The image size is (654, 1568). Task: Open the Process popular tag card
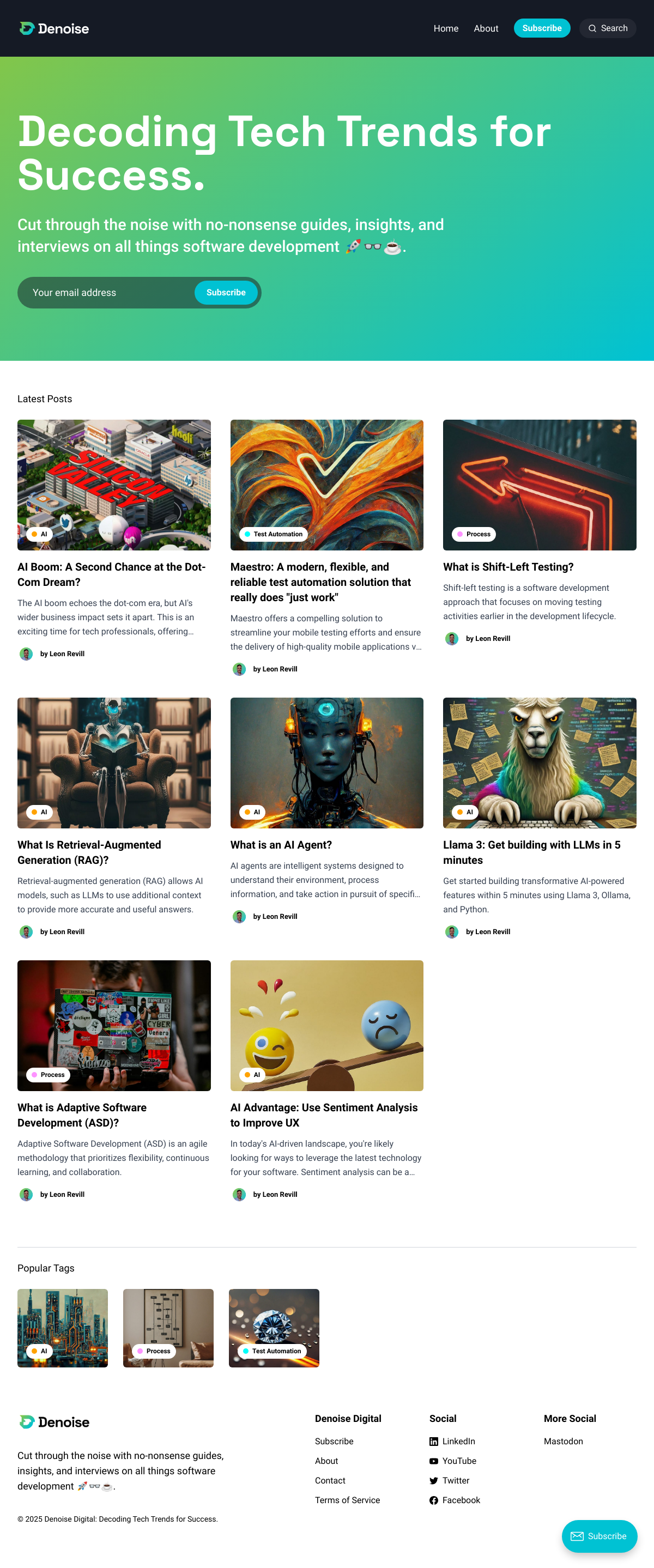tap(168, 1328)
